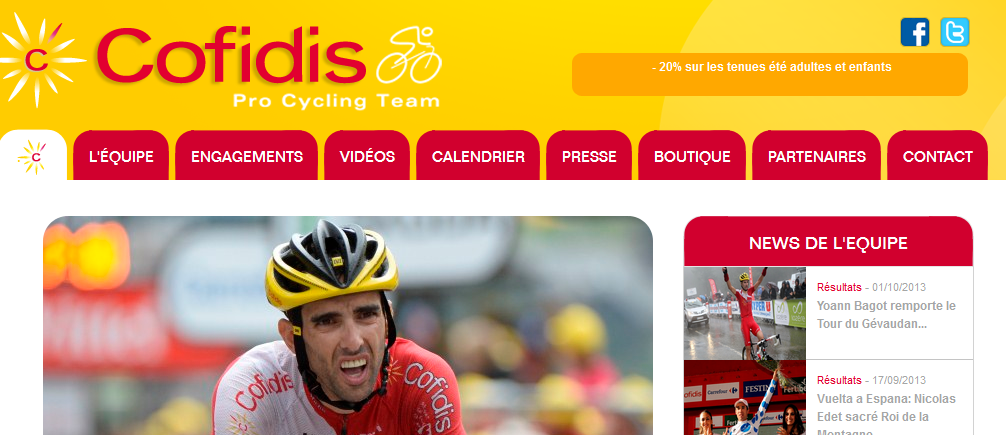Click the home sun logo tab
1006x435 pixels.
click(x=33, y=156)
